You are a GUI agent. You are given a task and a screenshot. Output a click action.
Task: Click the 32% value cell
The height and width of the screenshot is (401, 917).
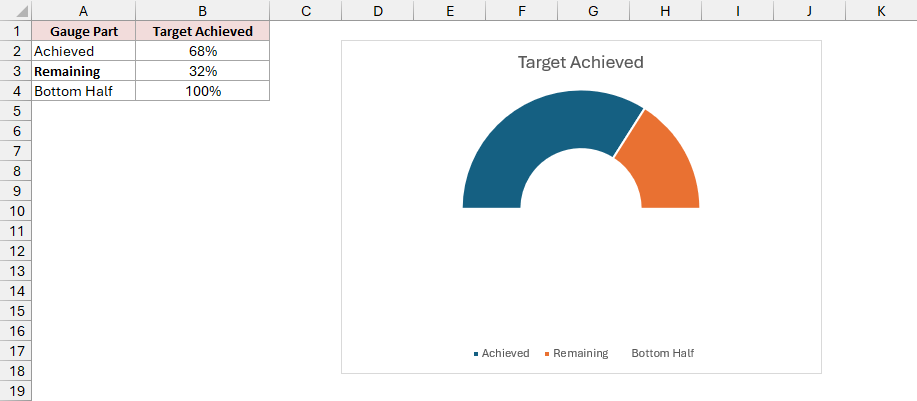pos(202,71)
